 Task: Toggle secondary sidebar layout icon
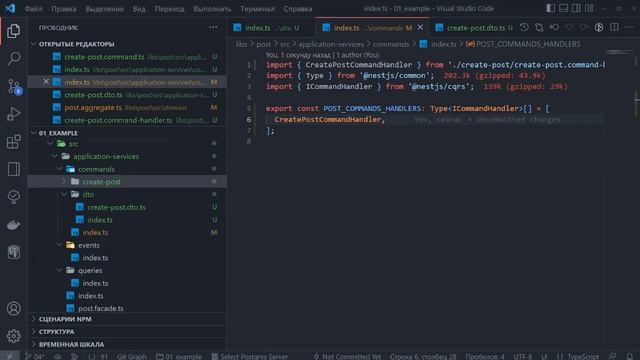click(x=576, y=8)
